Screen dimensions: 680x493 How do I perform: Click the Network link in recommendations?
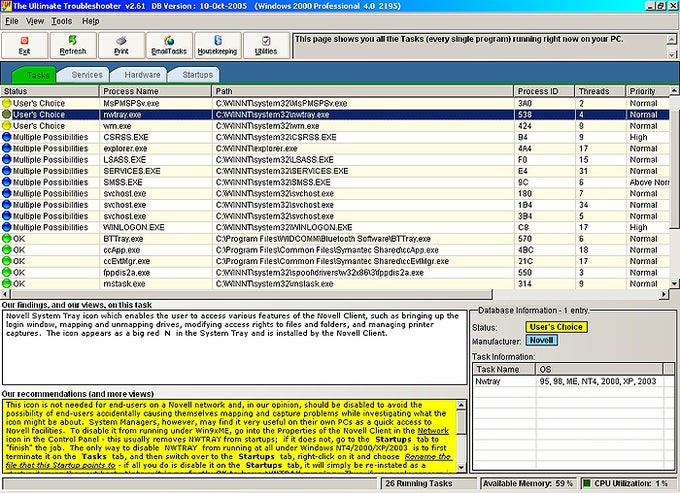(433, 431)
